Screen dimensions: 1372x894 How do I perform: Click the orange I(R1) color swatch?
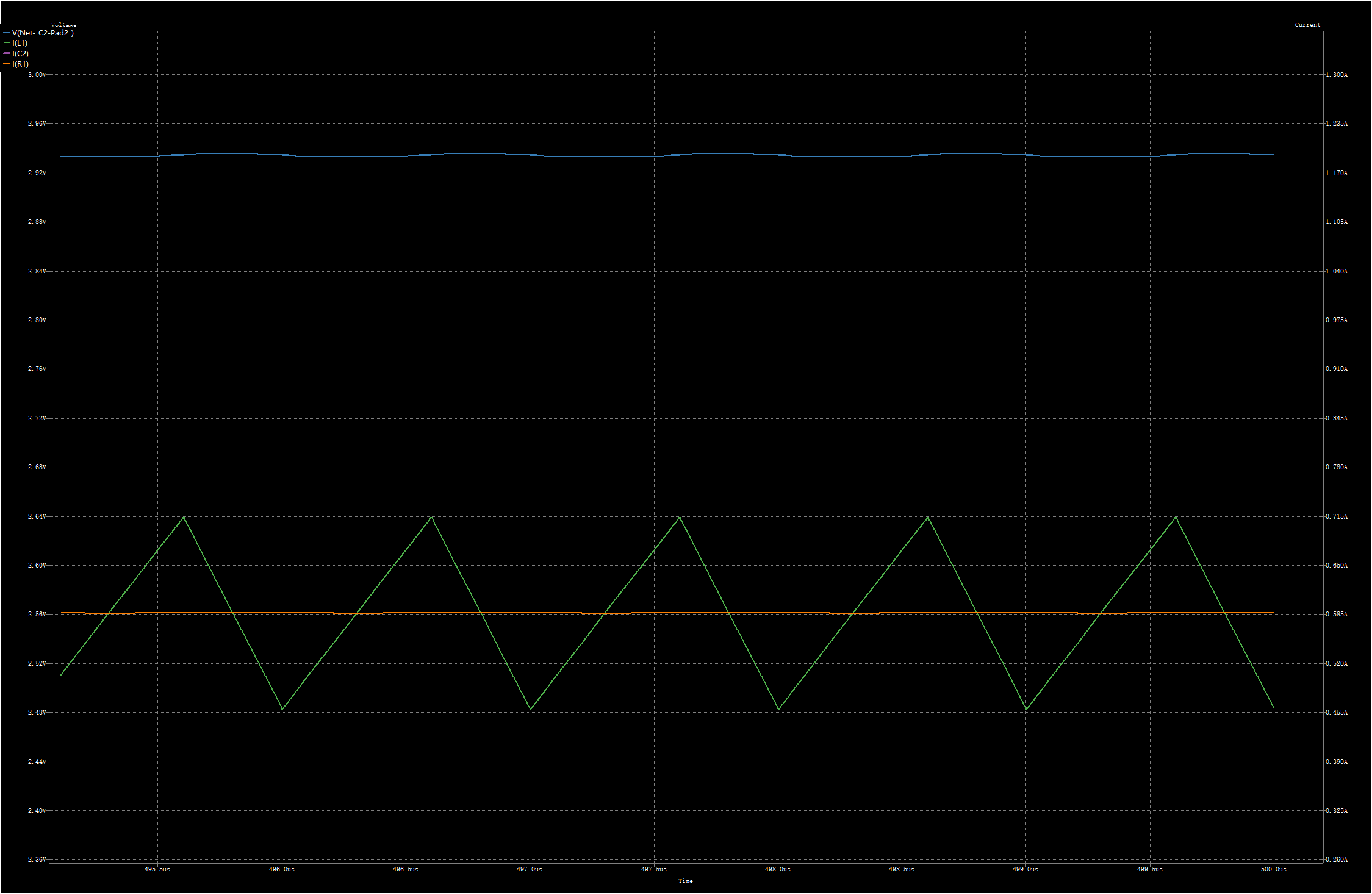coord(7,64)
